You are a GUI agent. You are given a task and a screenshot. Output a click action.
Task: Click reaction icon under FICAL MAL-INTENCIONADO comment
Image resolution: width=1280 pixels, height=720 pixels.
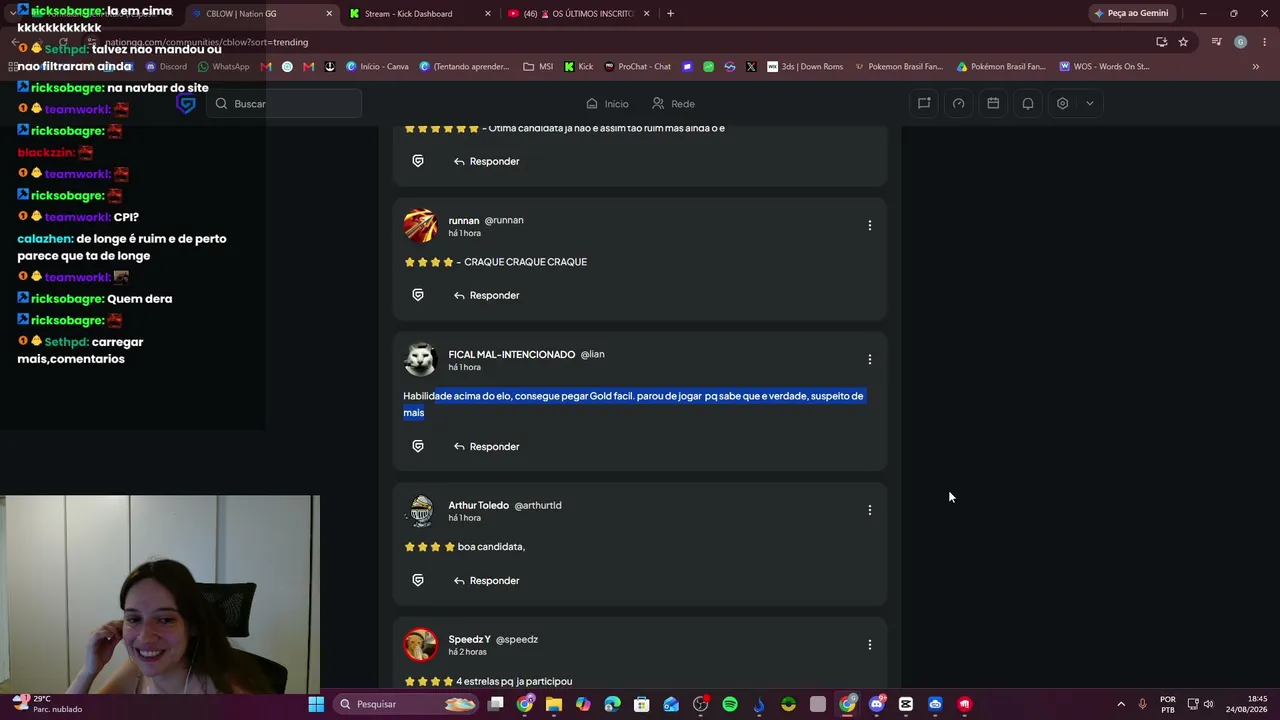(x=418, y=447)
